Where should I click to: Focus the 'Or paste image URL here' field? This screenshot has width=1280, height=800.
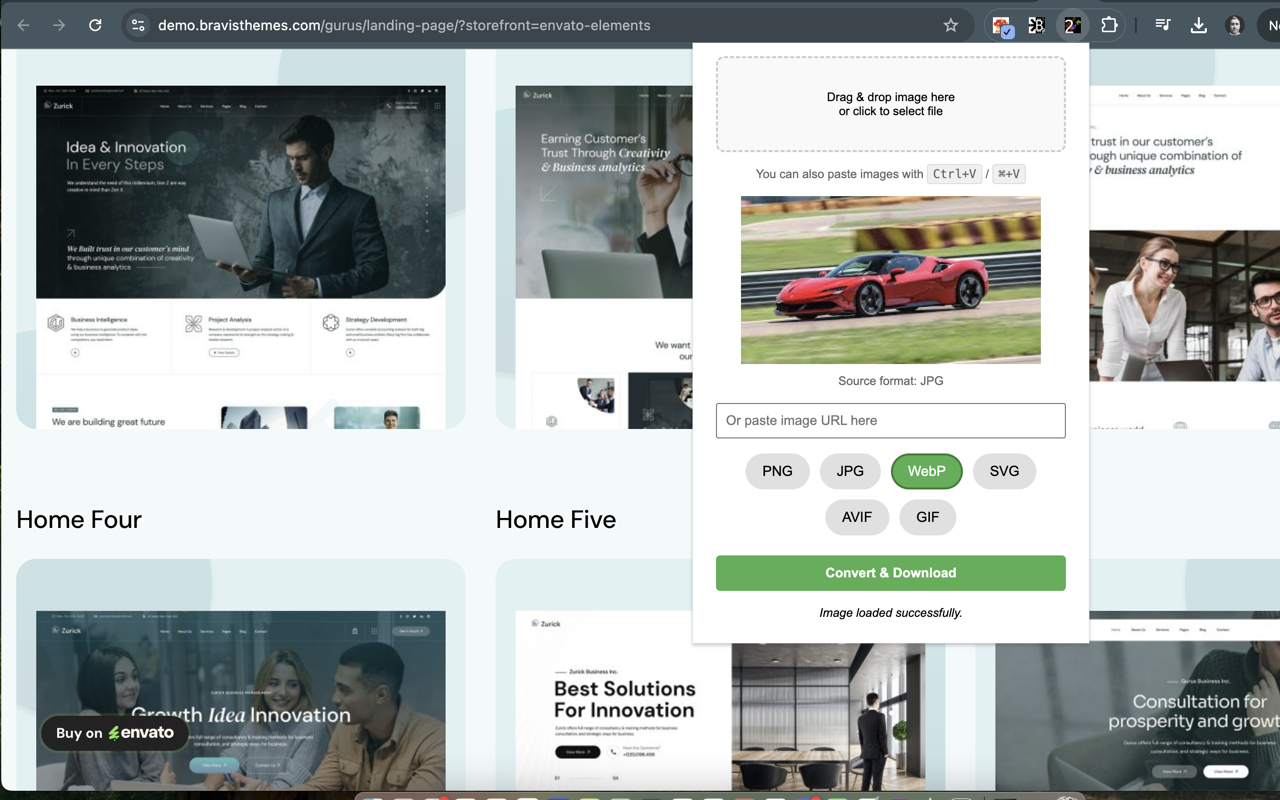coord(891,421)
